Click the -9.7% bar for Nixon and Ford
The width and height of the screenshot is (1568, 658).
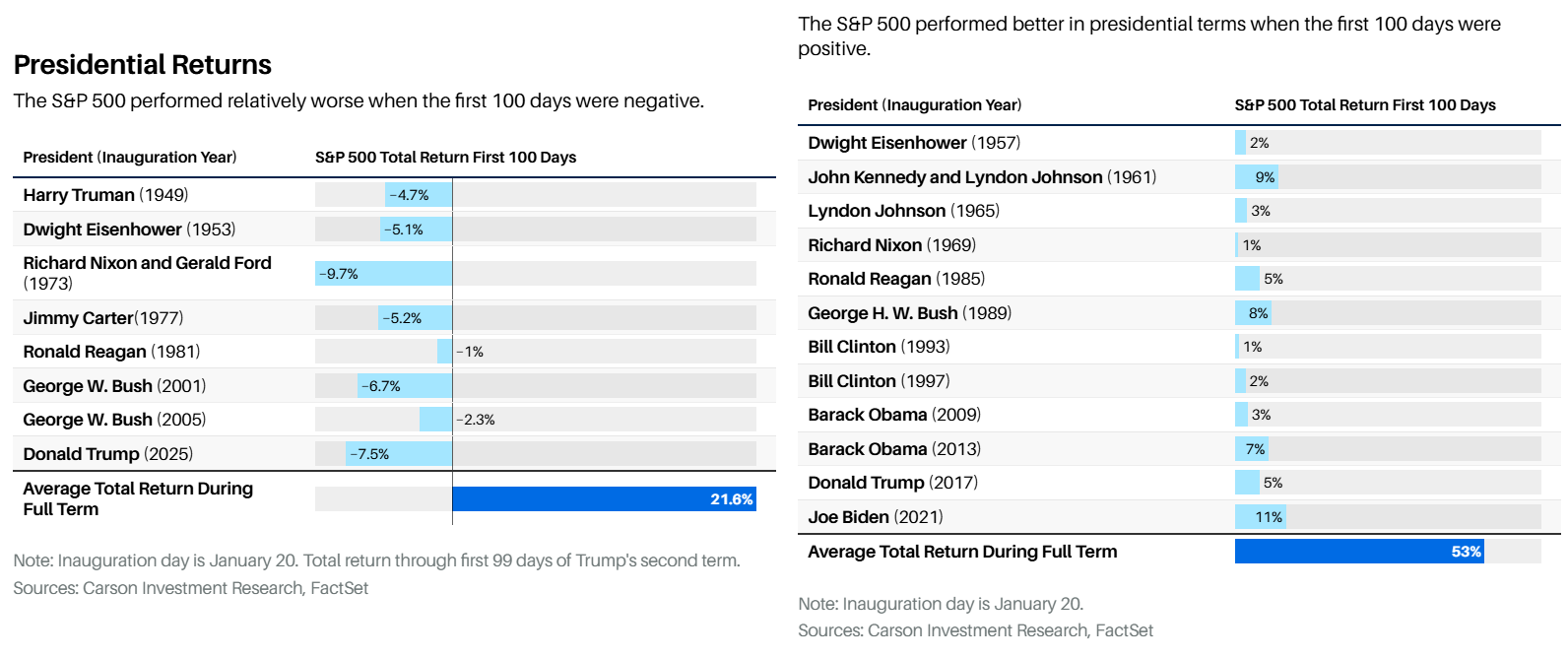pos(383,274)
